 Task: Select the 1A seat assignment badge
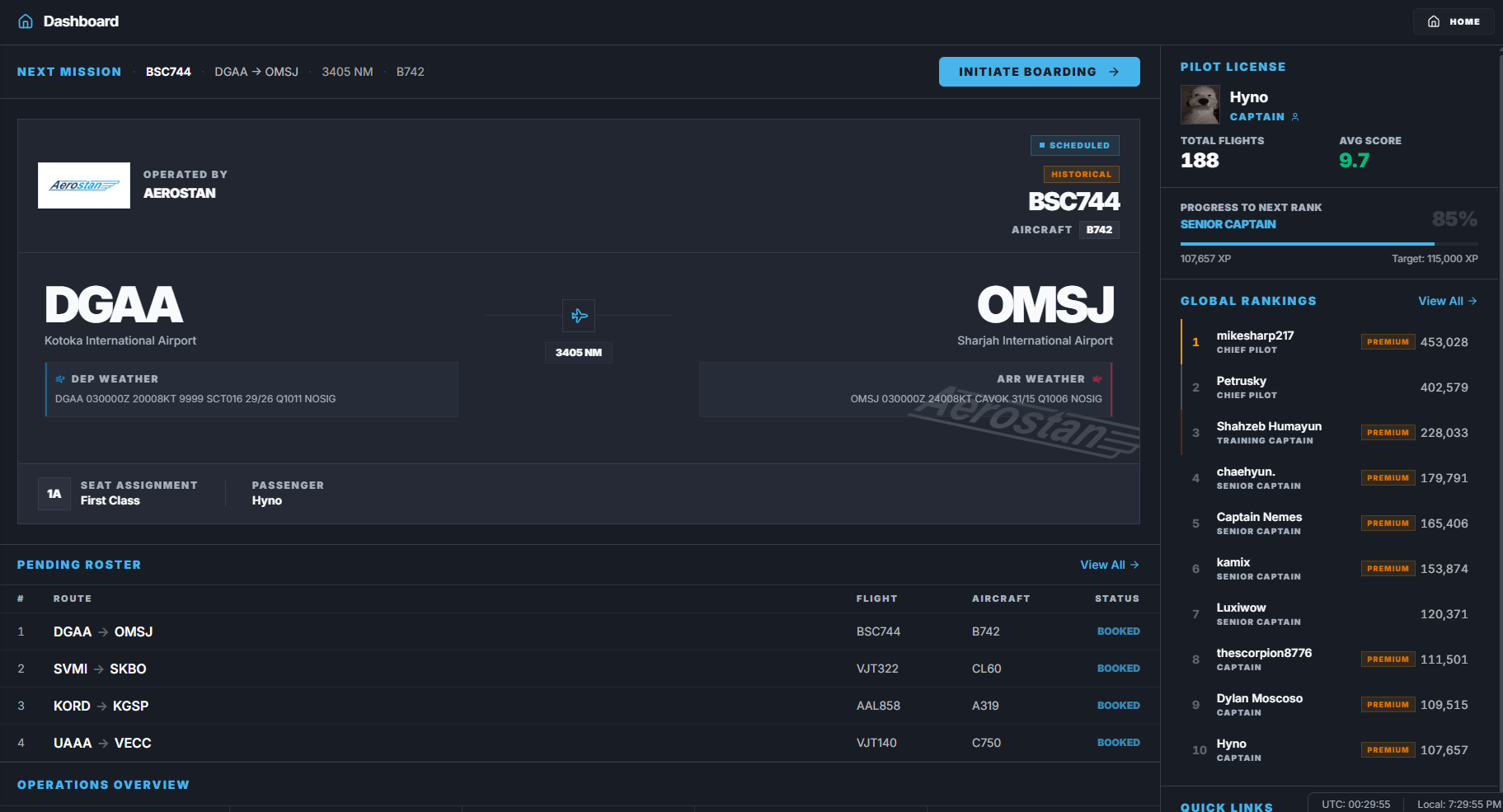click(54, 494)
